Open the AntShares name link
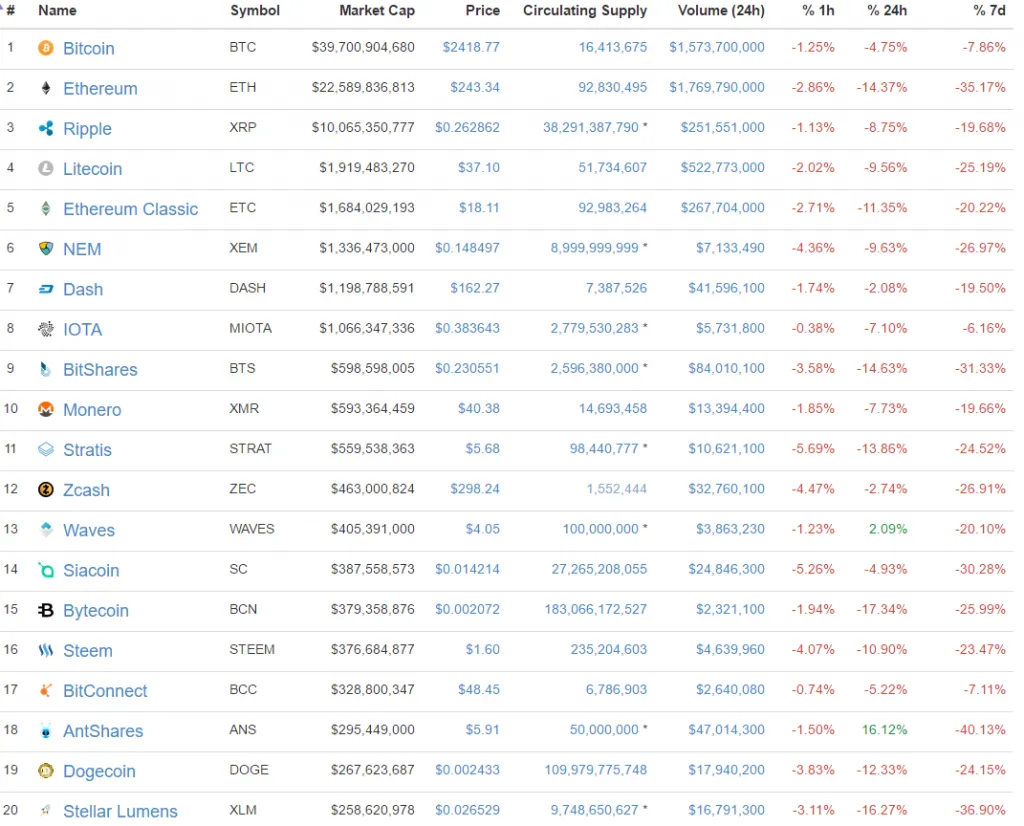 coord(103,731)
